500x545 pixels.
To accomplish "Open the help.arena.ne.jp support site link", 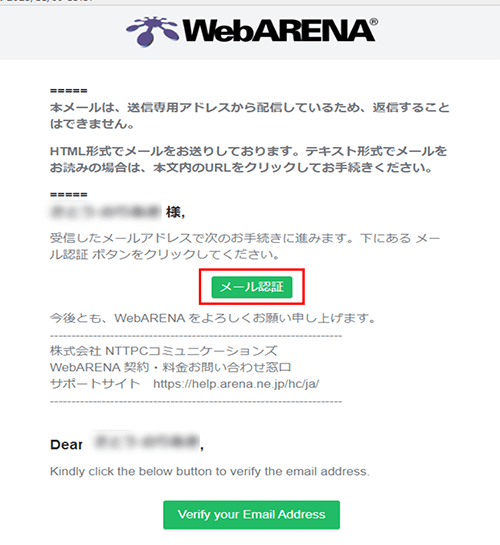I will click(x=236, y=384).
